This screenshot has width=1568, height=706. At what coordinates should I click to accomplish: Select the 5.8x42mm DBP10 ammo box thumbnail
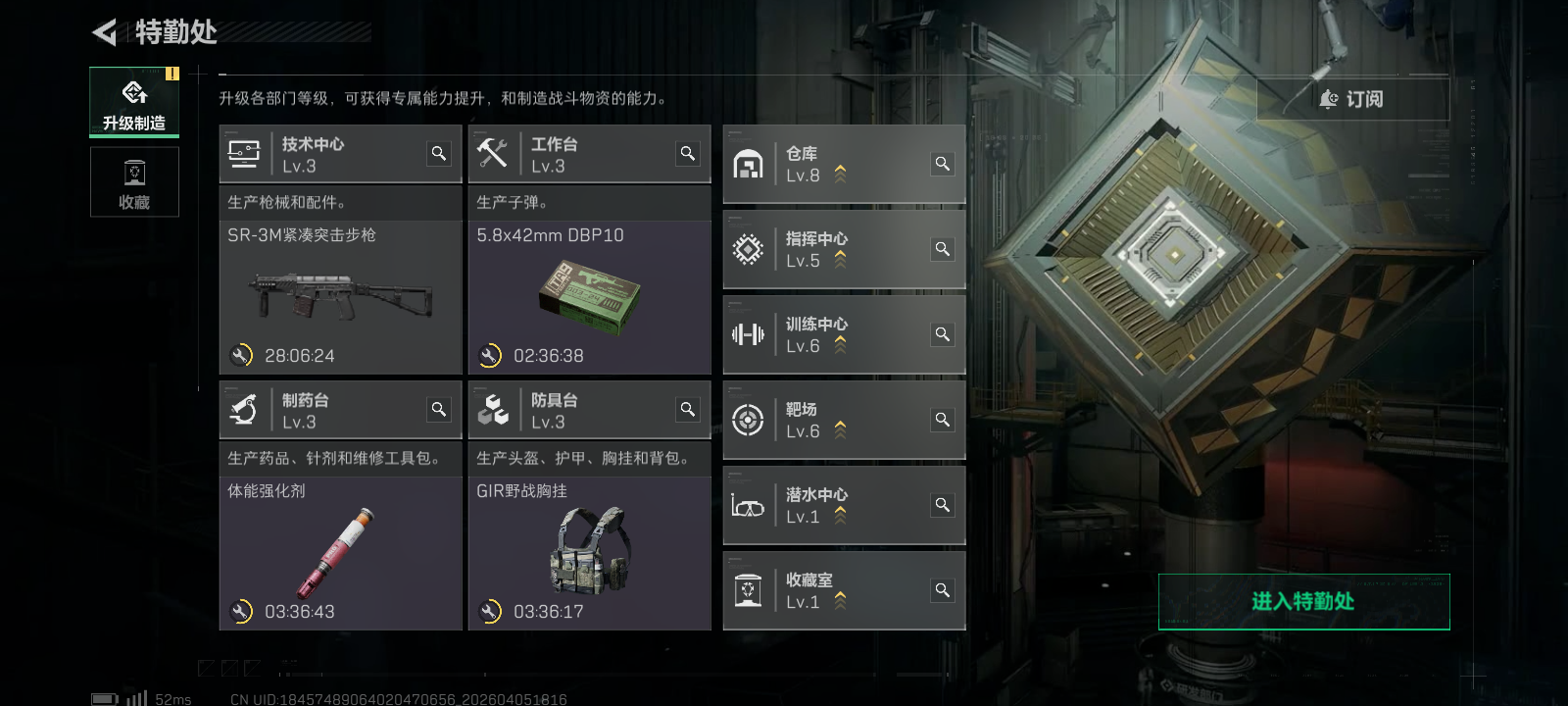[589, 295]
